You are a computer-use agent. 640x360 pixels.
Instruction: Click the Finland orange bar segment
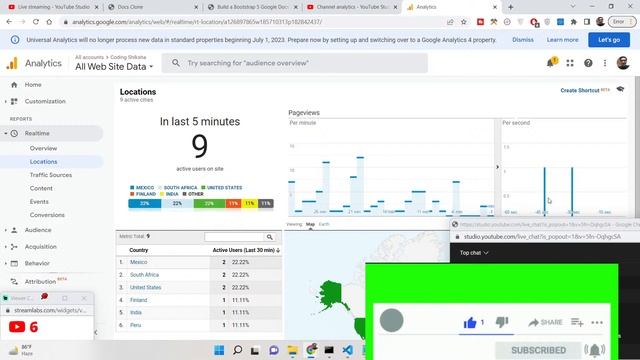coord(233,203)
